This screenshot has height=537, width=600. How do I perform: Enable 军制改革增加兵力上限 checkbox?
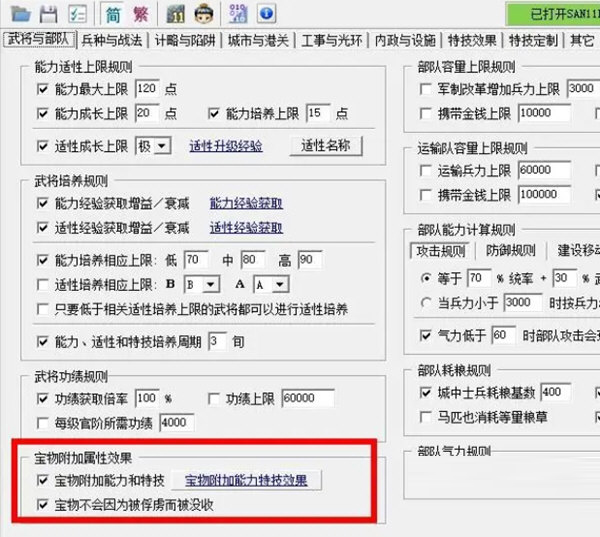pyautogui.click(x=426, y=89)
